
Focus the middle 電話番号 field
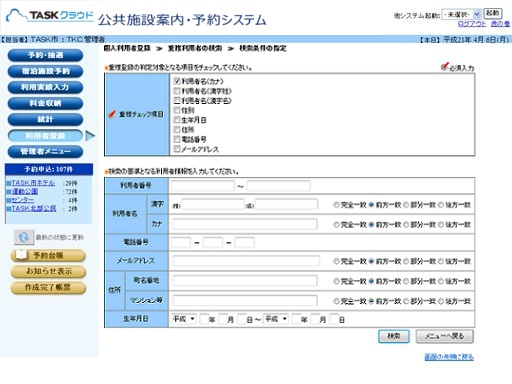213,242
